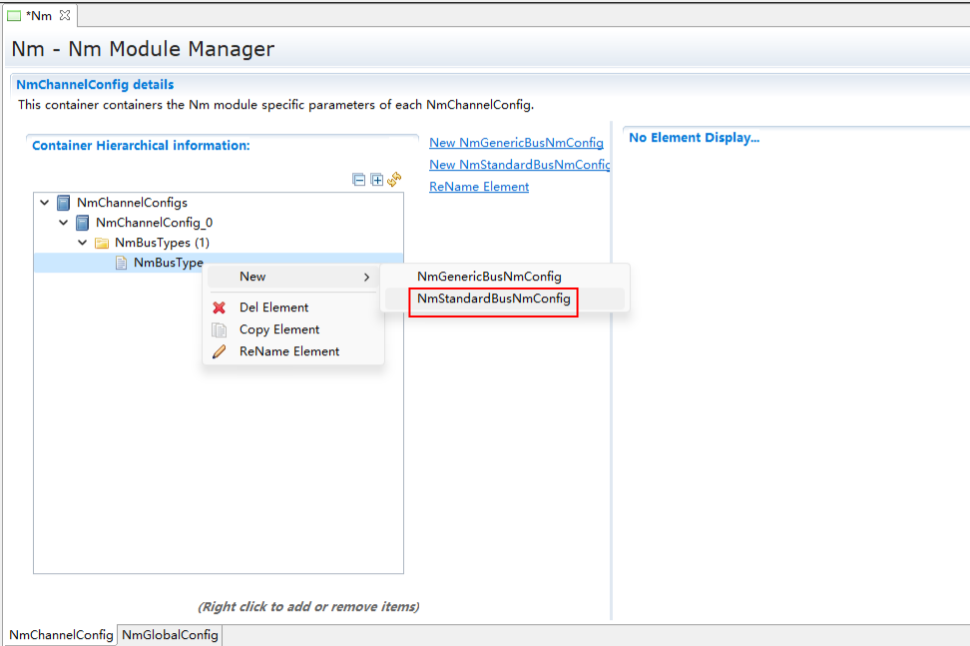Viewport: 970px width, 646px height.
Task: Collapse the NmChannelConfig_0 node
Action: coord(63,223)
